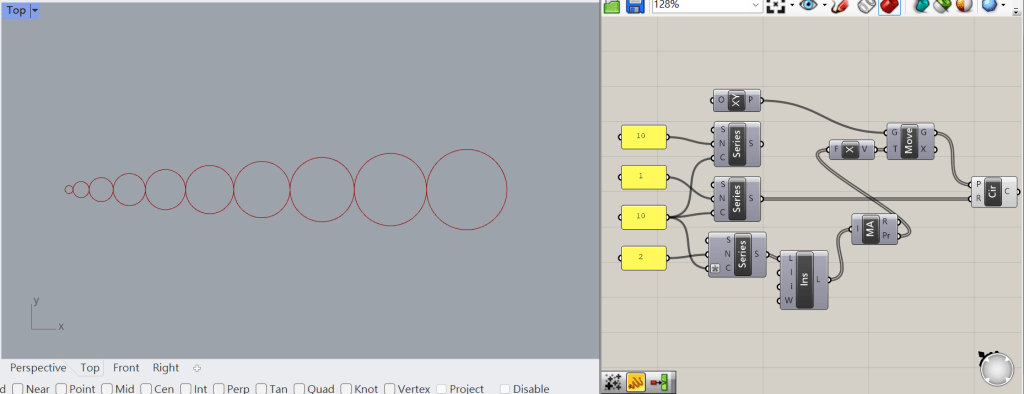Click the asterisk badge on Series C input

tap(715, 268)
